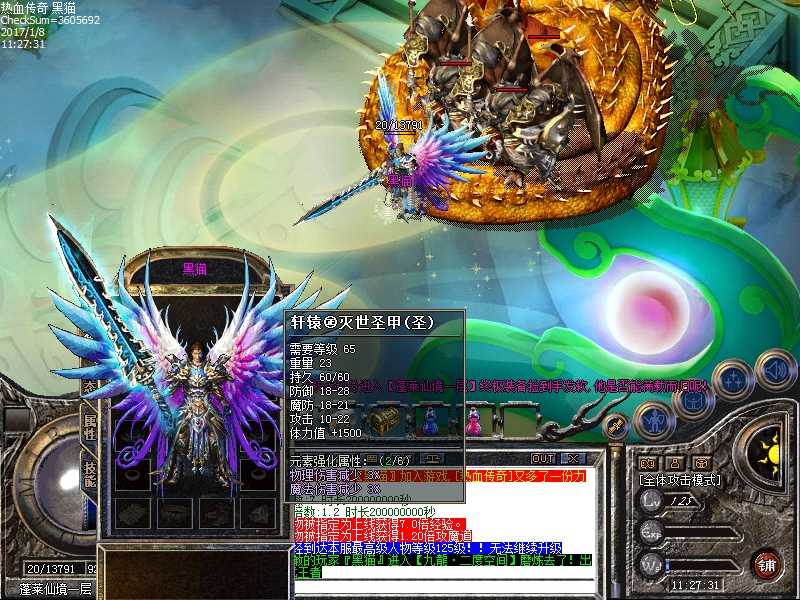Click the Exp orb
The height and width of the screenshot is (600, 800).
click(x=652, y=533)
